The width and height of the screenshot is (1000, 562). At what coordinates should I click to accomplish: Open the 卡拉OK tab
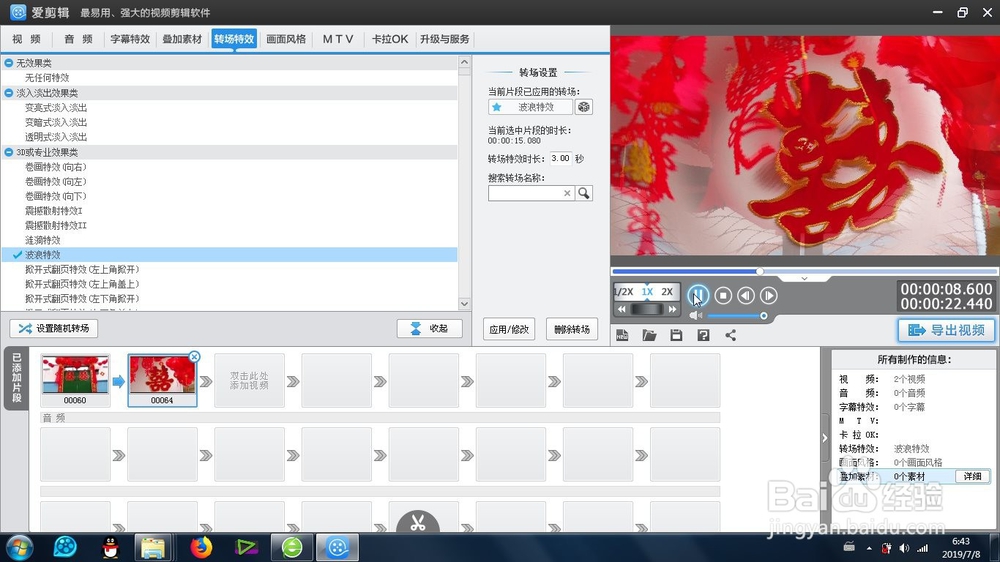(390, 39)
